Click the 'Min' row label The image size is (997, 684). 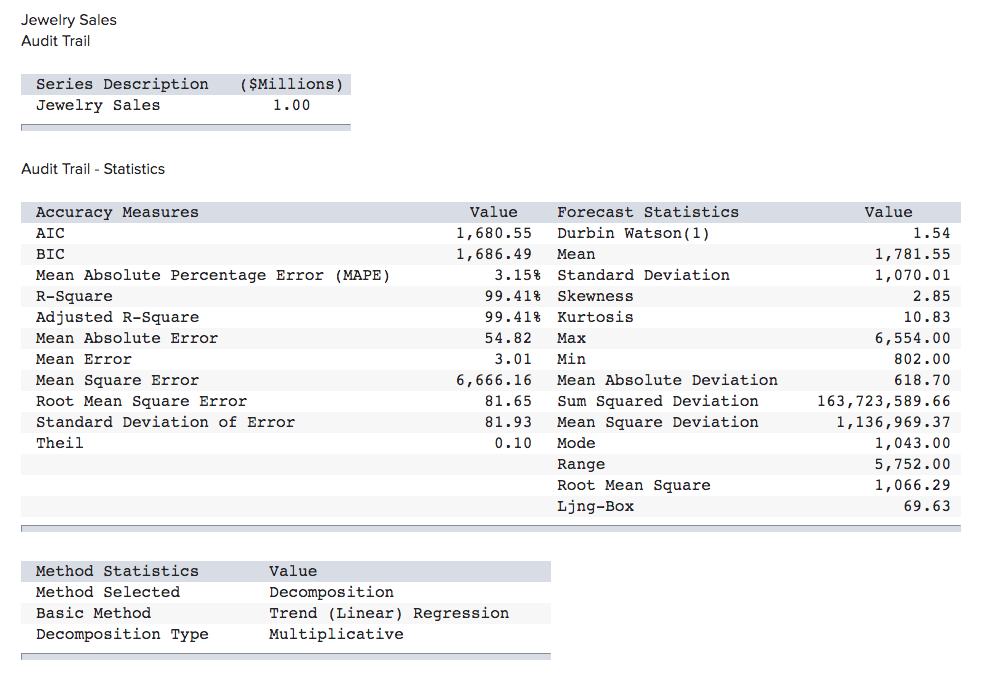tap(572, 359)
